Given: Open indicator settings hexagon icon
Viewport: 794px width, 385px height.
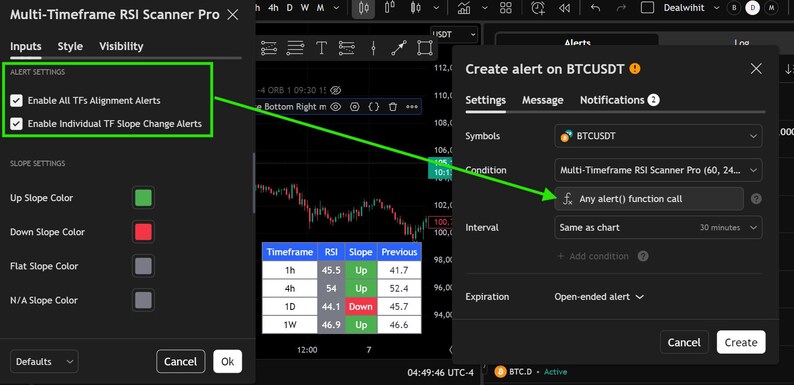Looking at the screenshot, I should [x=354, y=106].
